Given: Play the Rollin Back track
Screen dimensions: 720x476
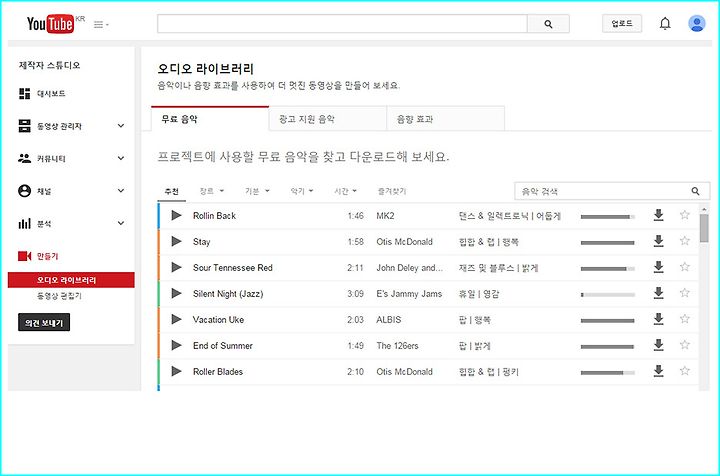Looking at the screenshot, I should coord(176,215).
